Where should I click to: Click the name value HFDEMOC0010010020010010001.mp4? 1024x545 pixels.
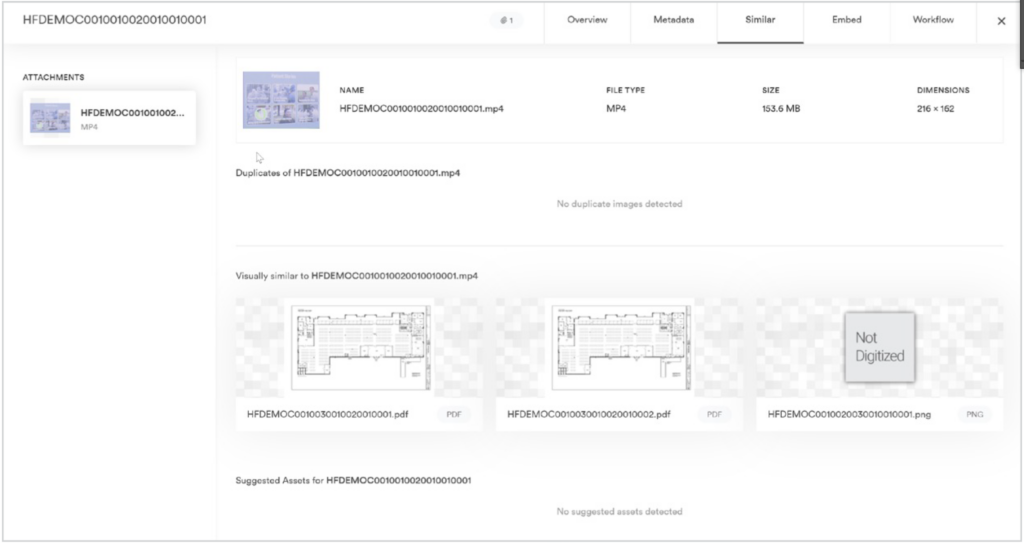pos(421,108)
